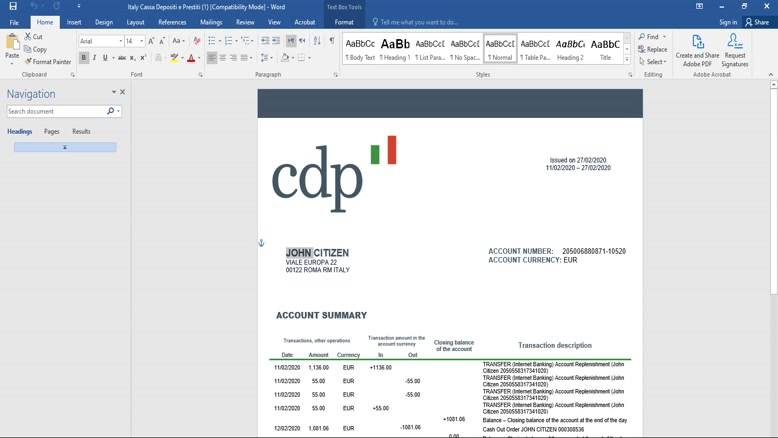The height and width of the screenshot is (438, 778).
Task: Shrink font size with the smaller A icon
Action: pos(162,41)
